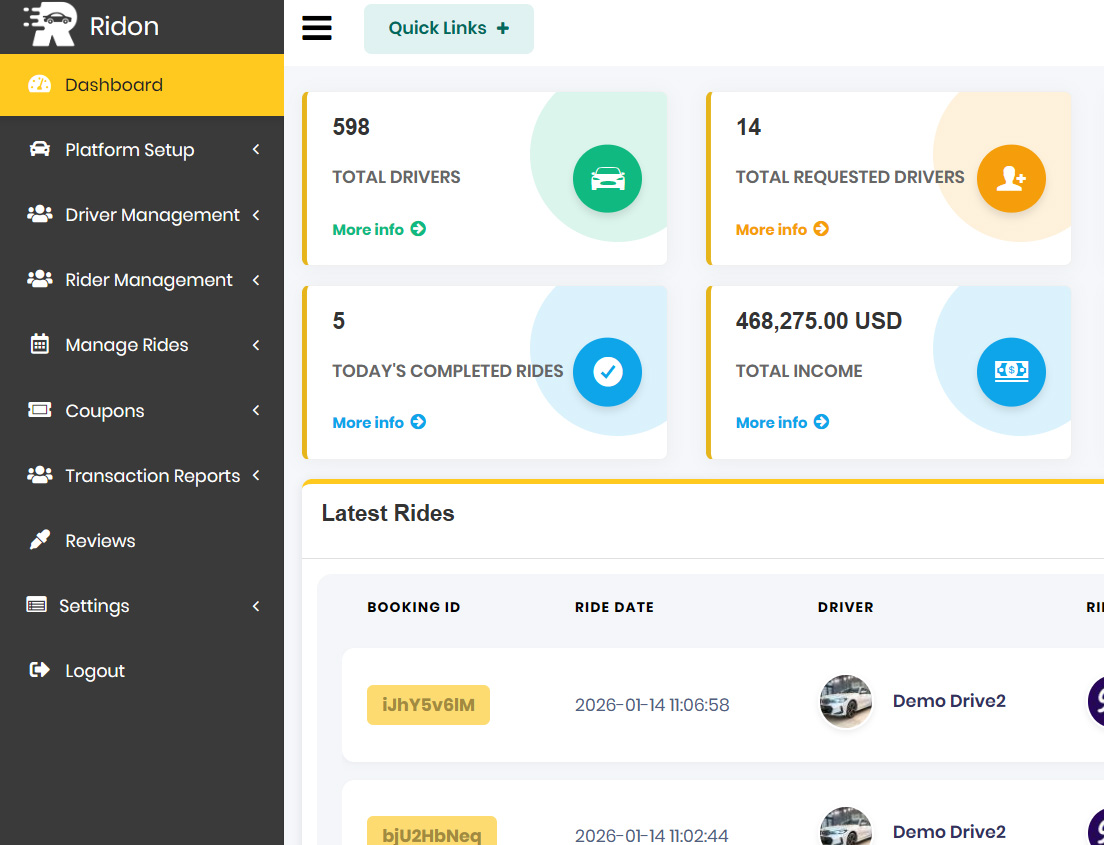Click the Logout icon in sidebar
Viewport: 1104px width, 845px height.
38,670
